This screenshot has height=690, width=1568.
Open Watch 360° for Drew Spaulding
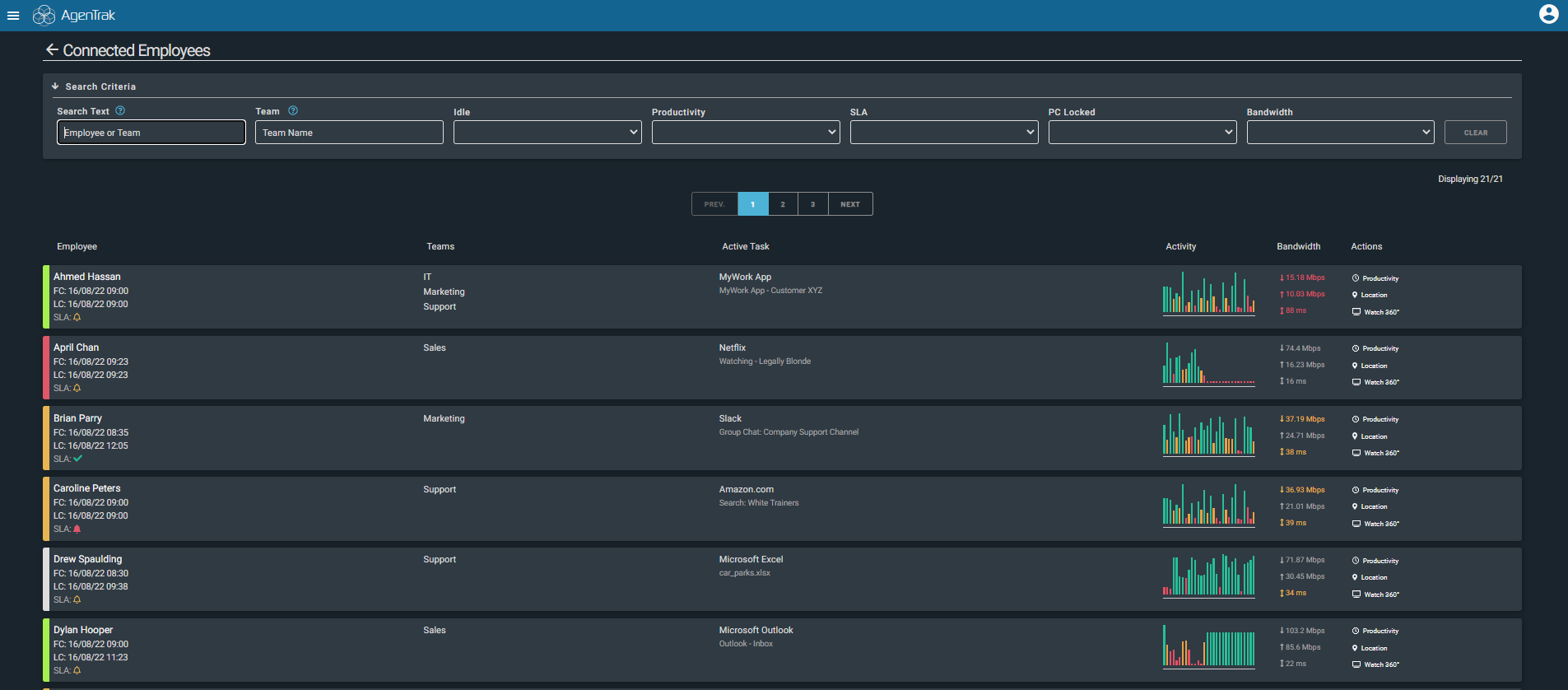1375,594
